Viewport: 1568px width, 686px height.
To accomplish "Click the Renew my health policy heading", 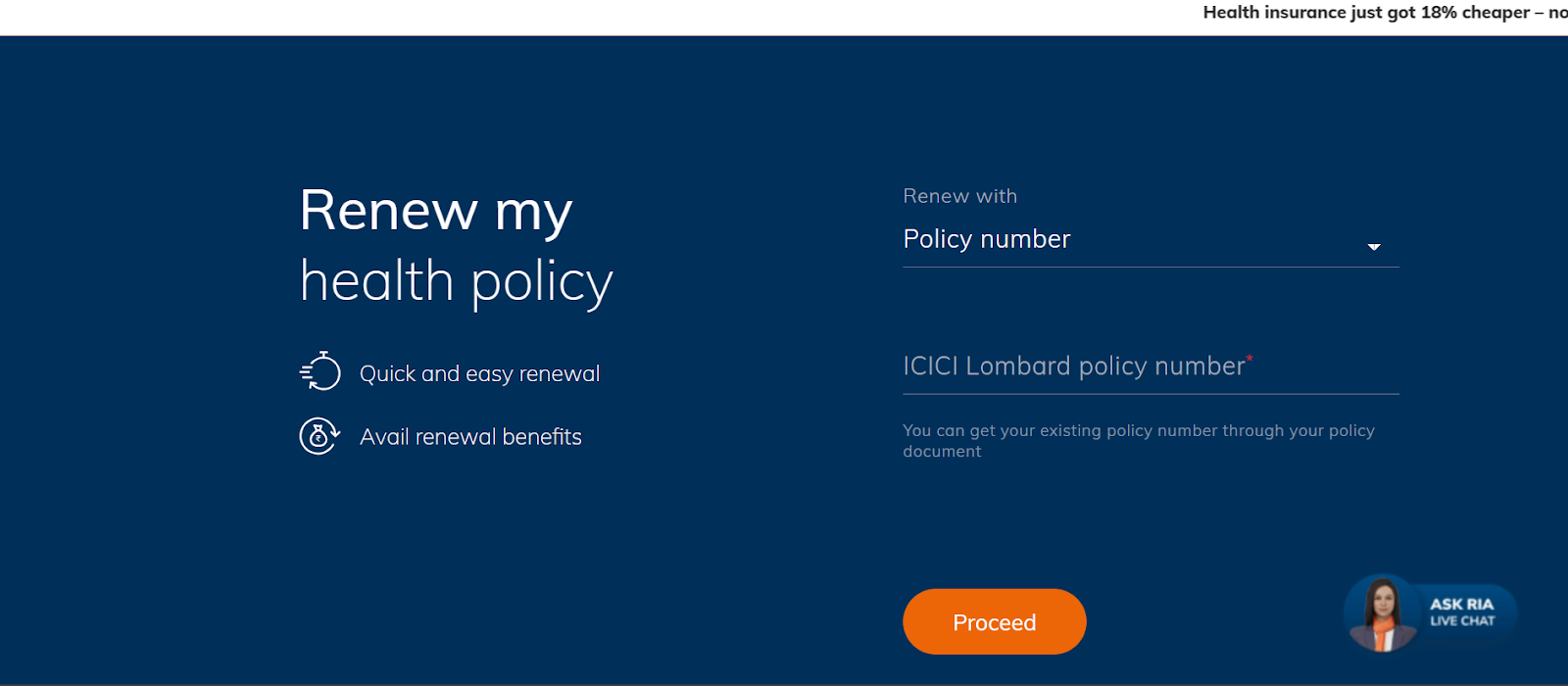I will 456,245.
